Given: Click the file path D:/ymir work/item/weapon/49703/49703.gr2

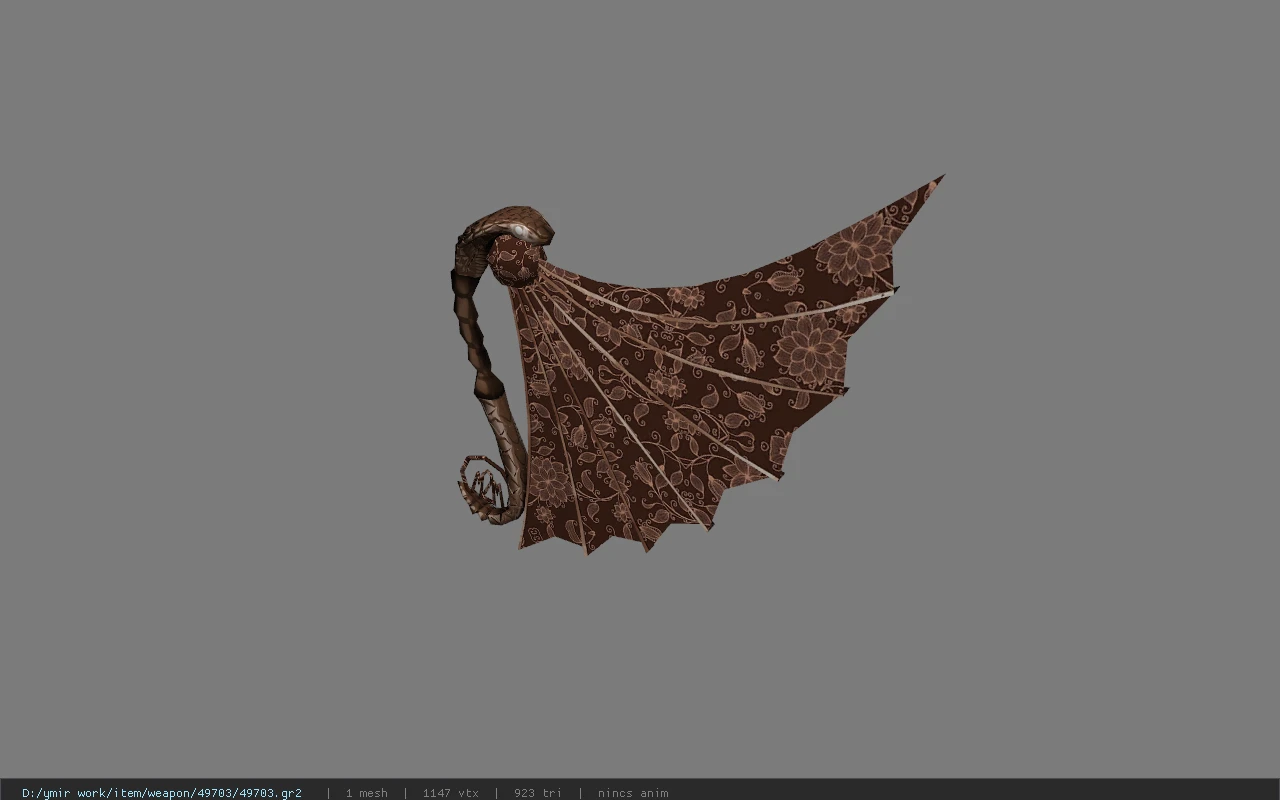Looking at the screenshot, I should pos(162,793).
